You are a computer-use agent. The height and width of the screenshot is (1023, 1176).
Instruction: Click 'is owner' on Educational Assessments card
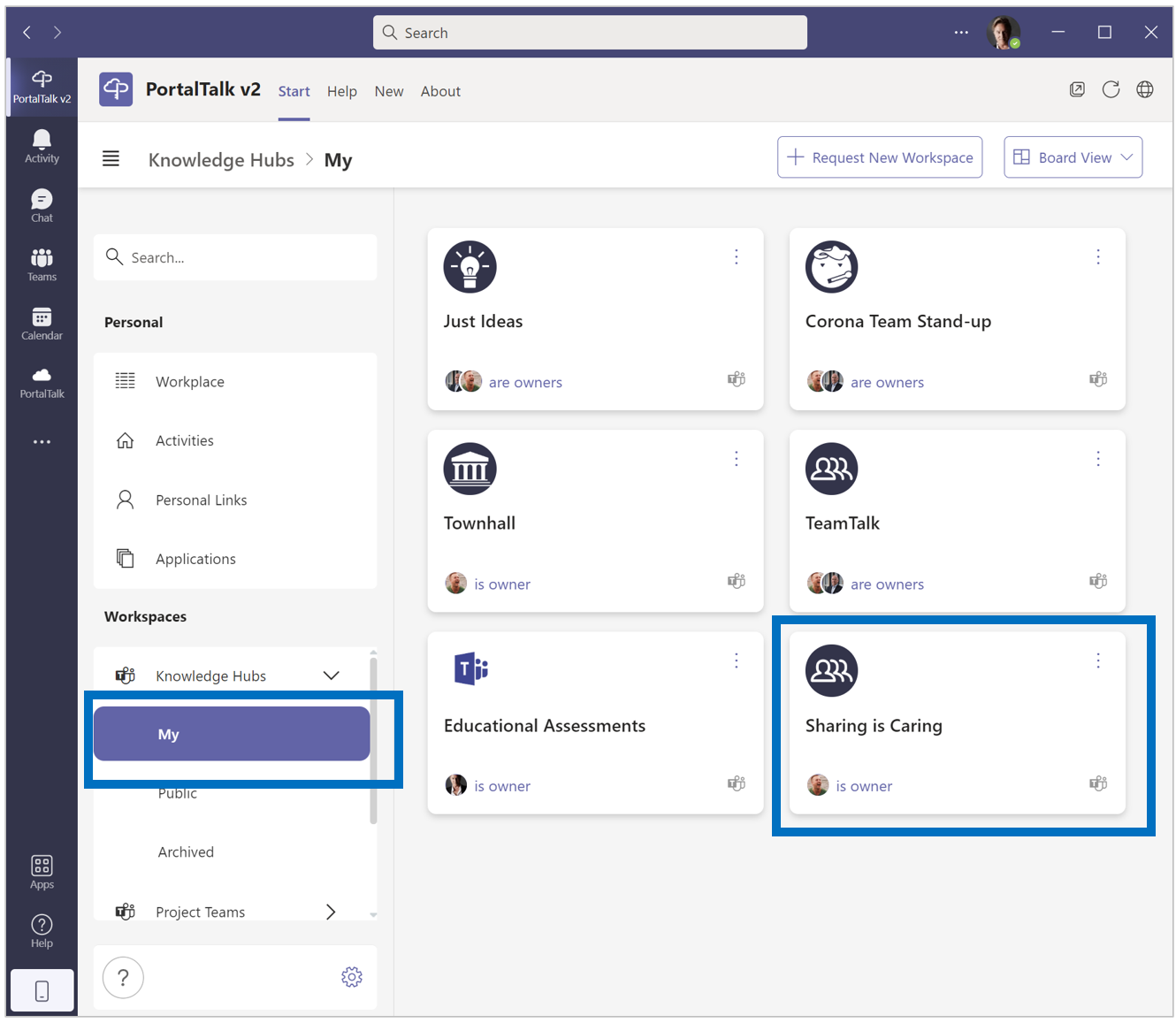[x=502, y=786]
